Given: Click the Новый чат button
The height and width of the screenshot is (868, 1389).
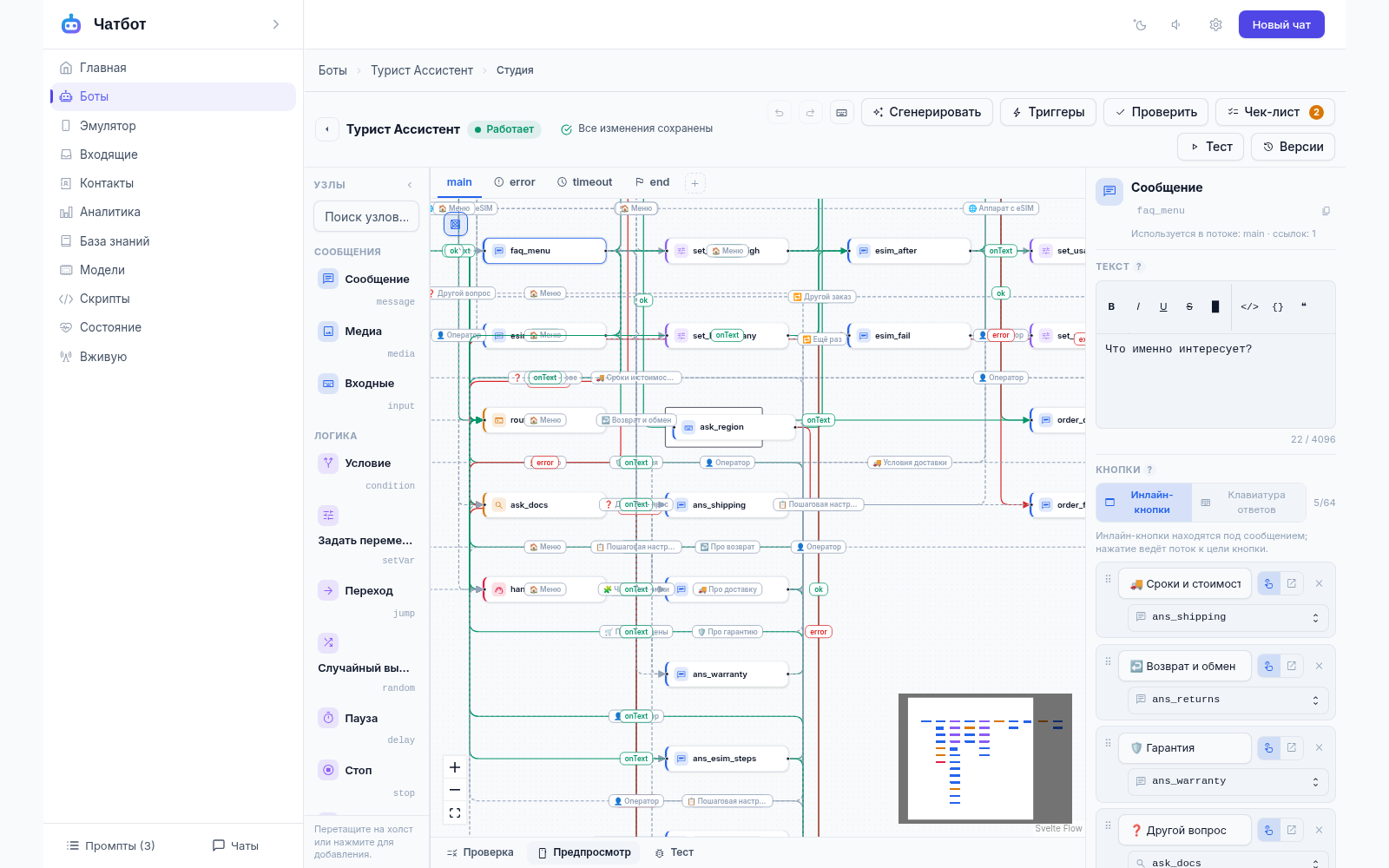Looking at the screenshot, I should 1281,24.
